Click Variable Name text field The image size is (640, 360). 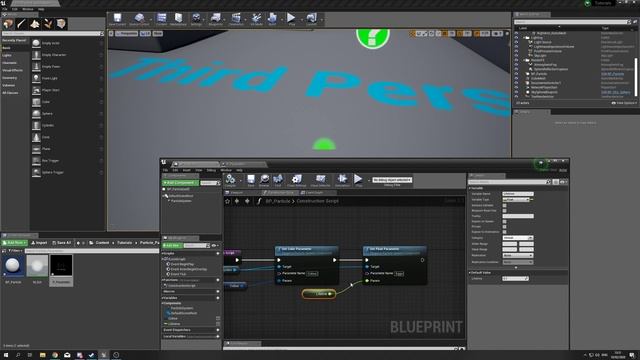[518, 194]
